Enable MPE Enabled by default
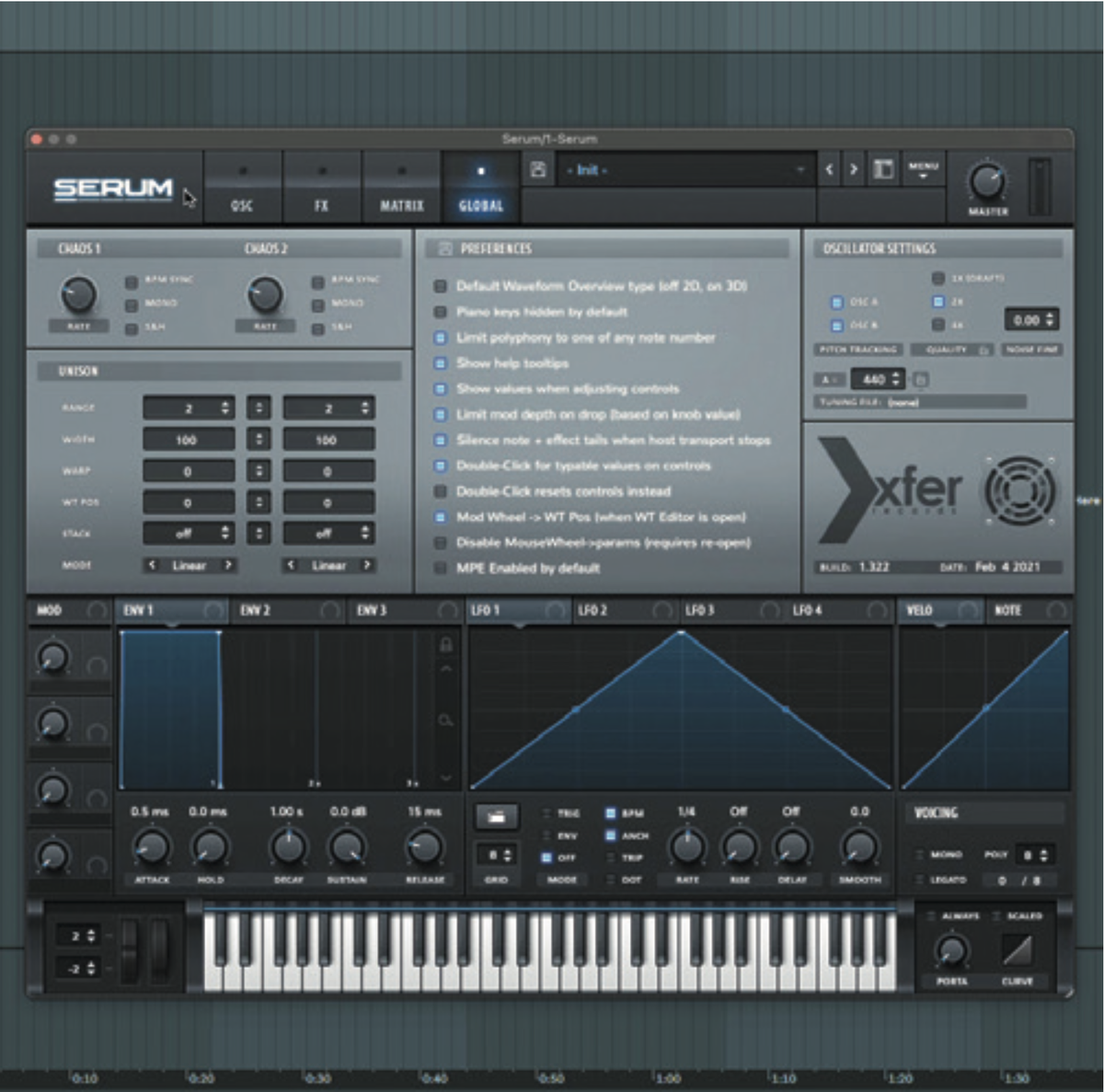 coord(441,569)
